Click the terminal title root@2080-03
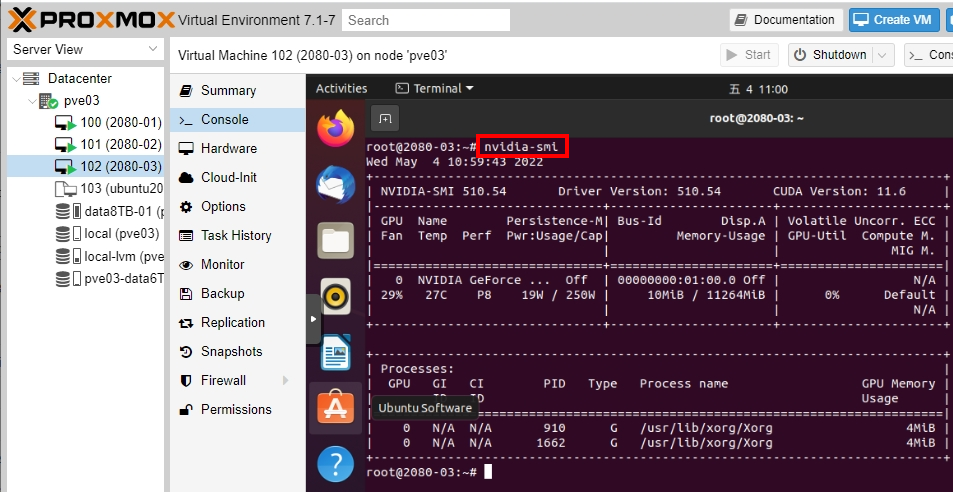Image resolution: width=953 pixels, height=492 pixels. (x=757, y=118)
